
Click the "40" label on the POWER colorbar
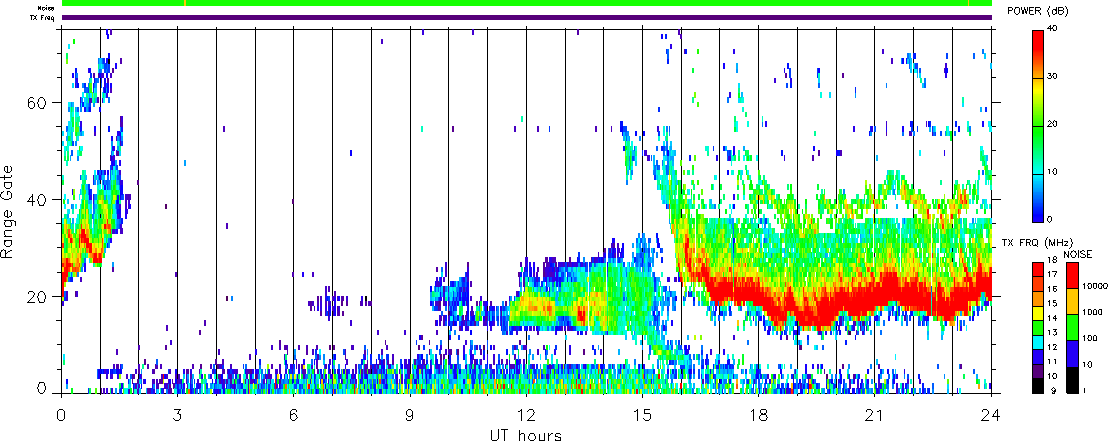tap(1054, 28)
